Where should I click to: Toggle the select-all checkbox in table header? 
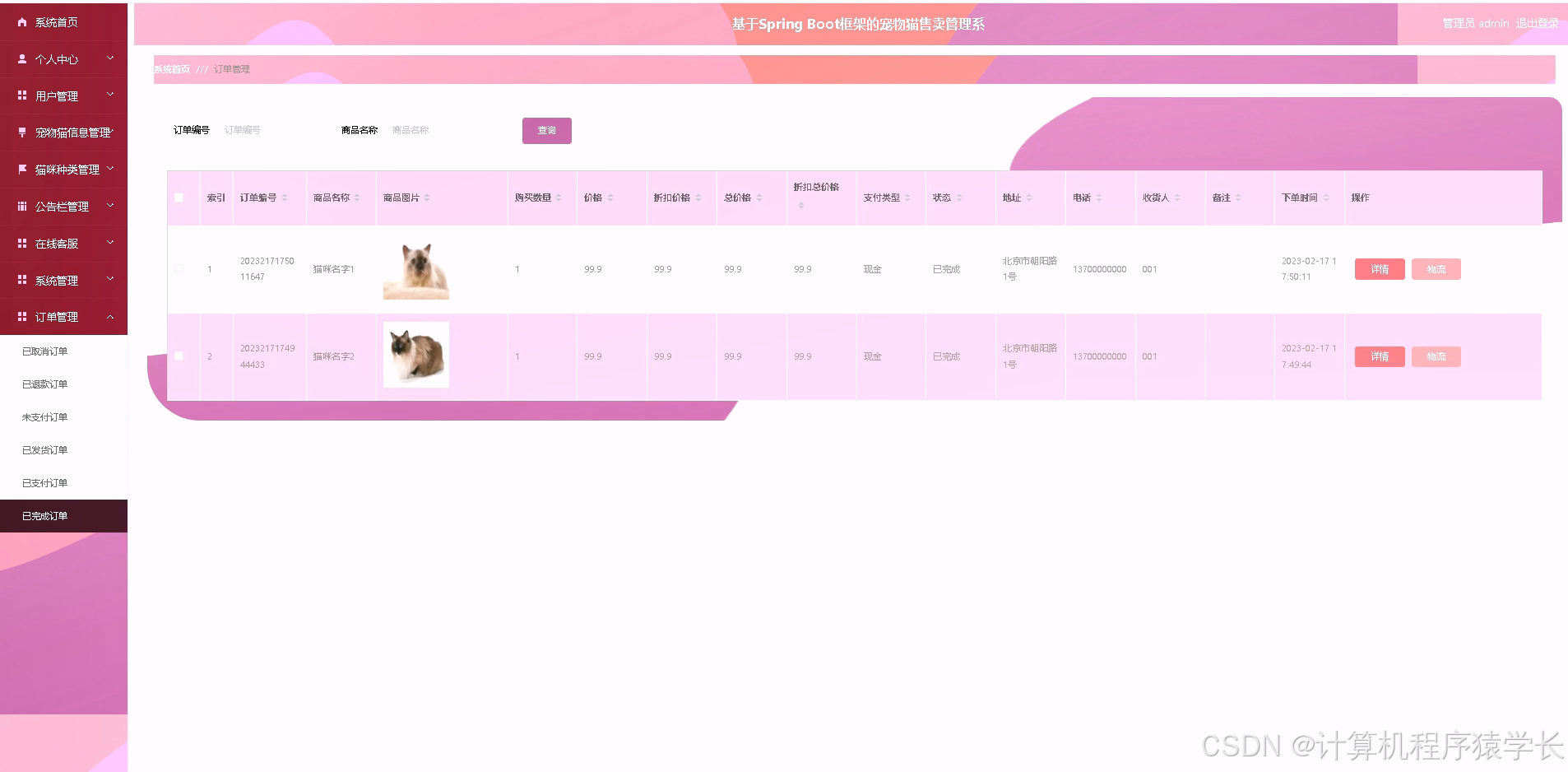pyautogui.click(x=179, y=198)
